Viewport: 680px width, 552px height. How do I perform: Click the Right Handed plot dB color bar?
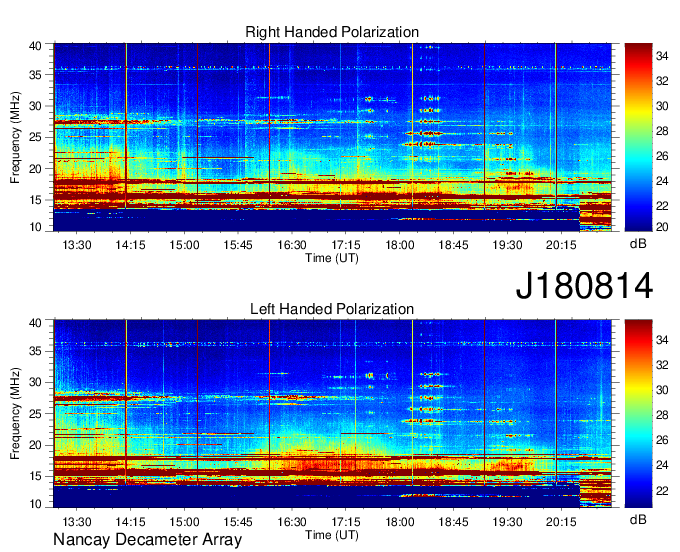click(638, 137)
